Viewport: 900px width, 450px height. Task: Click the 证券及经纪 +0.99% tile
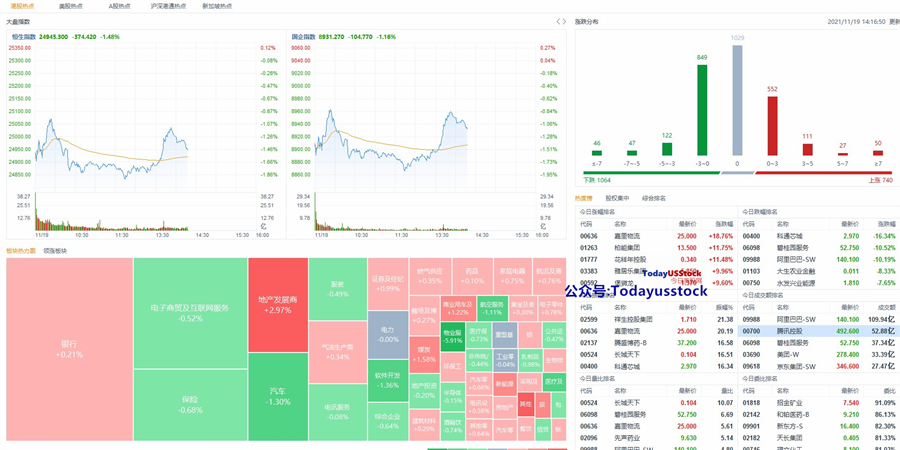click(387, 284)
